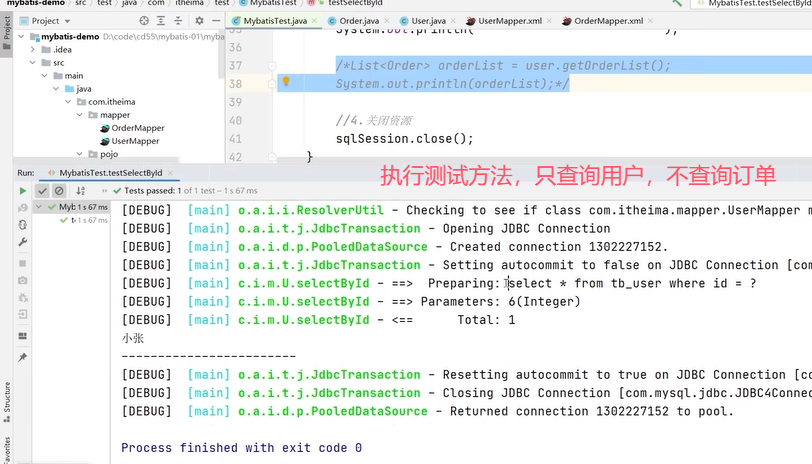Click the green Rerun test play icon
Screen dimensions: 812x464
point(22,191)
